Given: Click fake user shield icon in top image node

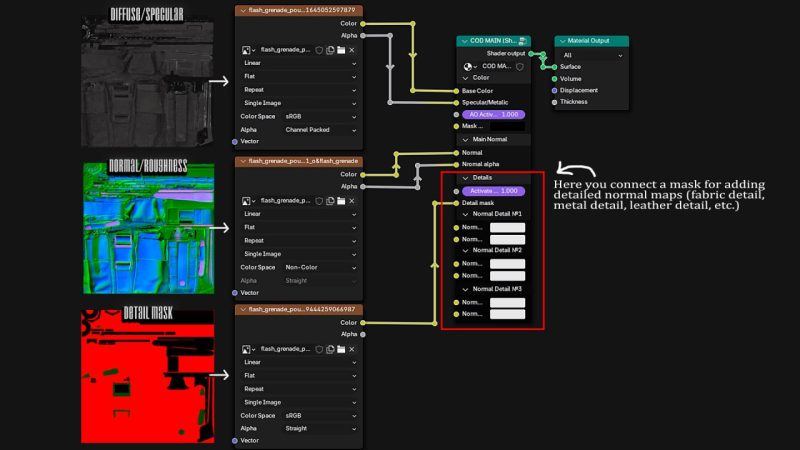Looking at the screenshot, I should tap(319, 49).
